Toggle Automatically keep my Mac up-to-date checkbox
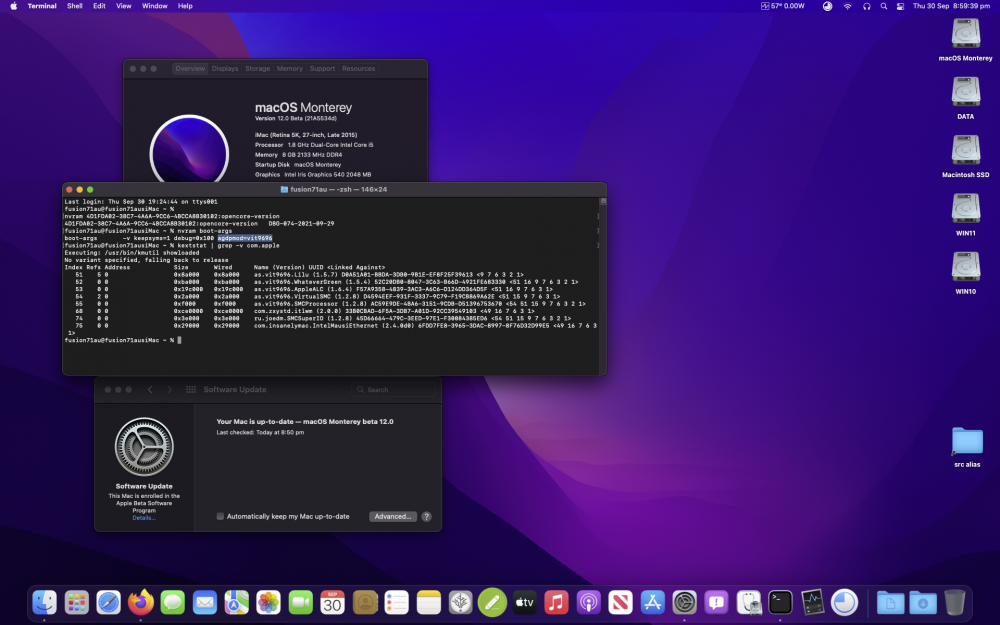The width and height of the screenshot is (1000, 625). coord(220,517)
